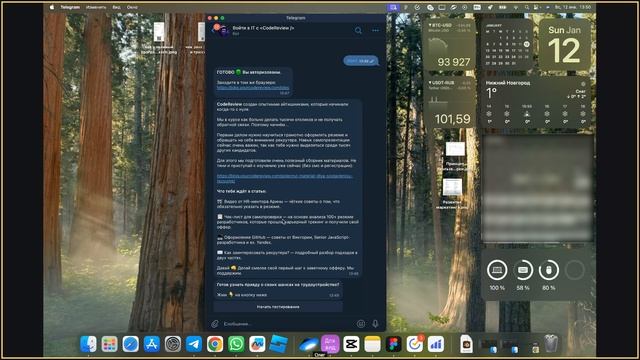The image size is (640, 360).
Task: Launch Safari from the dock
Action: click(131, 344)
